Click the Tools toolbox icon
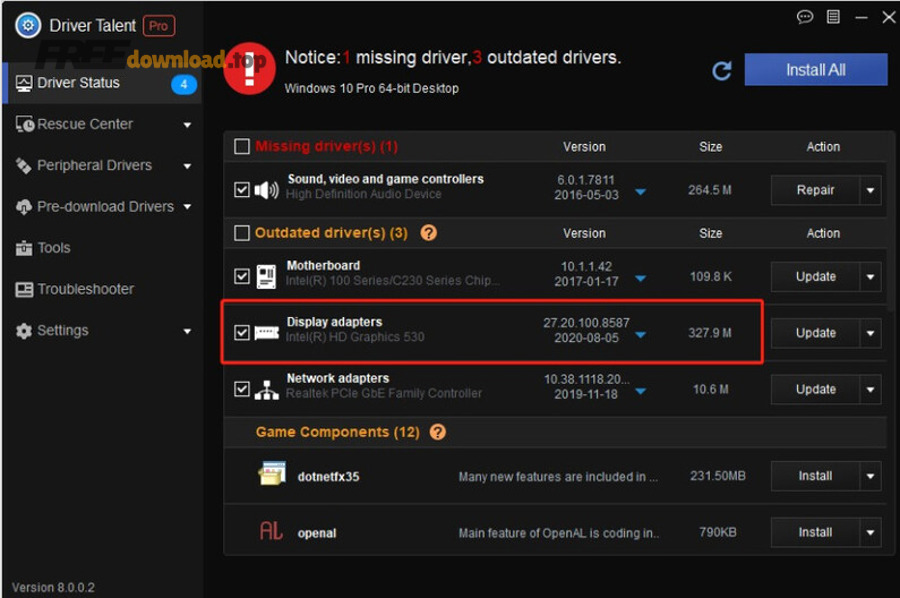Image resolution: width=900 pixels, height=598 pixels. click(24, 248)
